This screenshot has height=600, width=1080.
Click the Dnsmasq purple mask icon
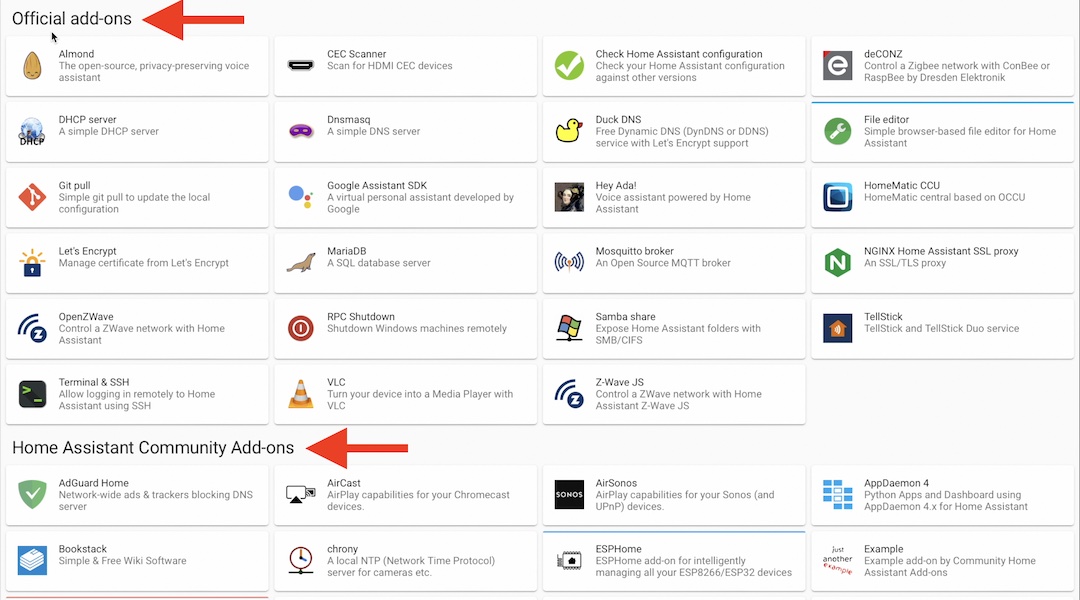tap(300, 131)
